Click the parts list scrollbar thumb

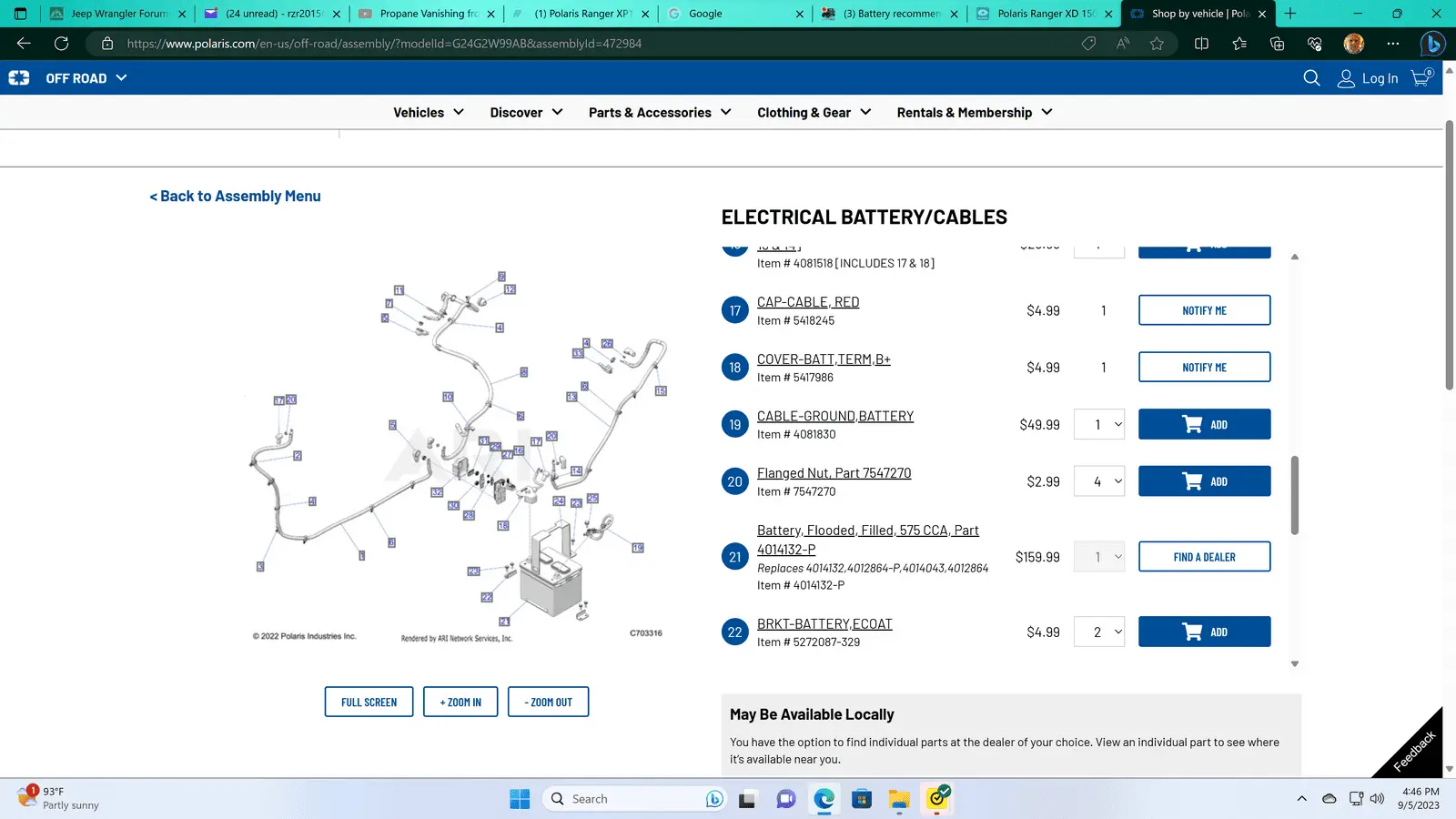coord(1294,495)
